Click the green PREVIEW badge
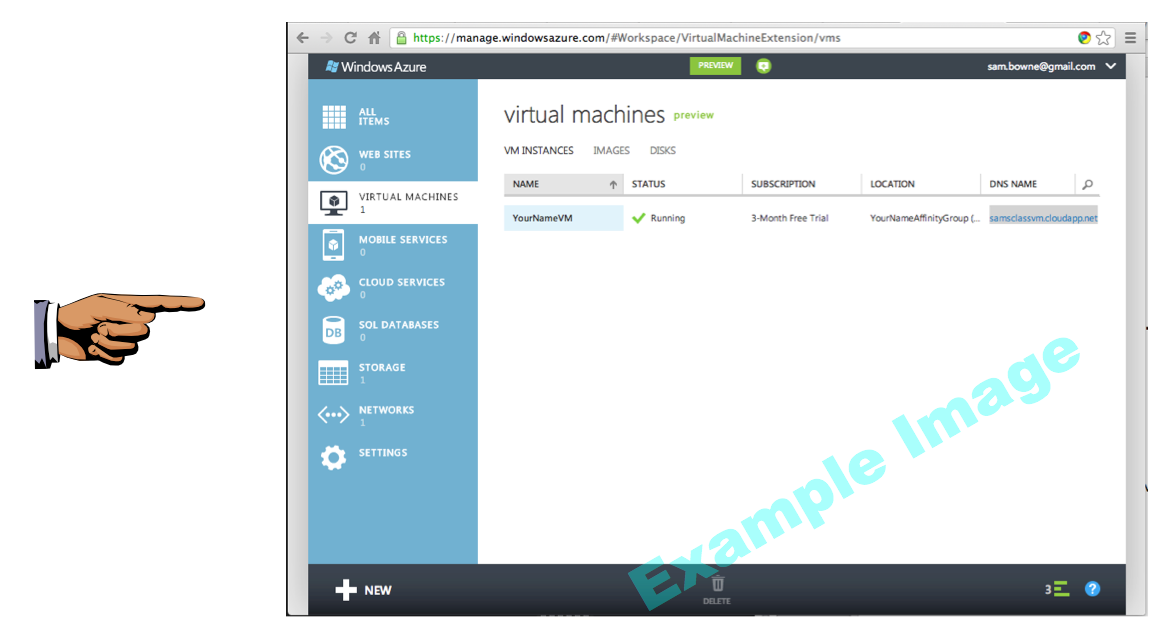Image resolution: width=1164 pixels, height=629 pixels. [x=715, y=65]
